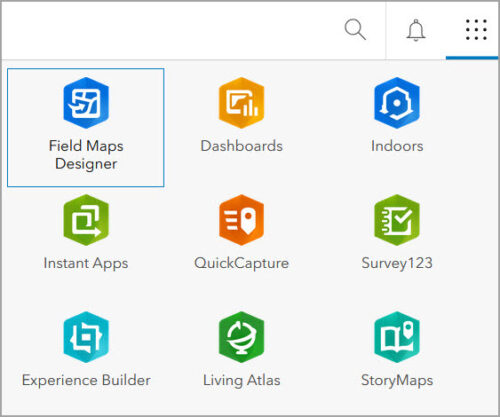The width and height of the screenshot is (500, 417).
Task: Open the Survey123 app icon
Action: [397, 220]
